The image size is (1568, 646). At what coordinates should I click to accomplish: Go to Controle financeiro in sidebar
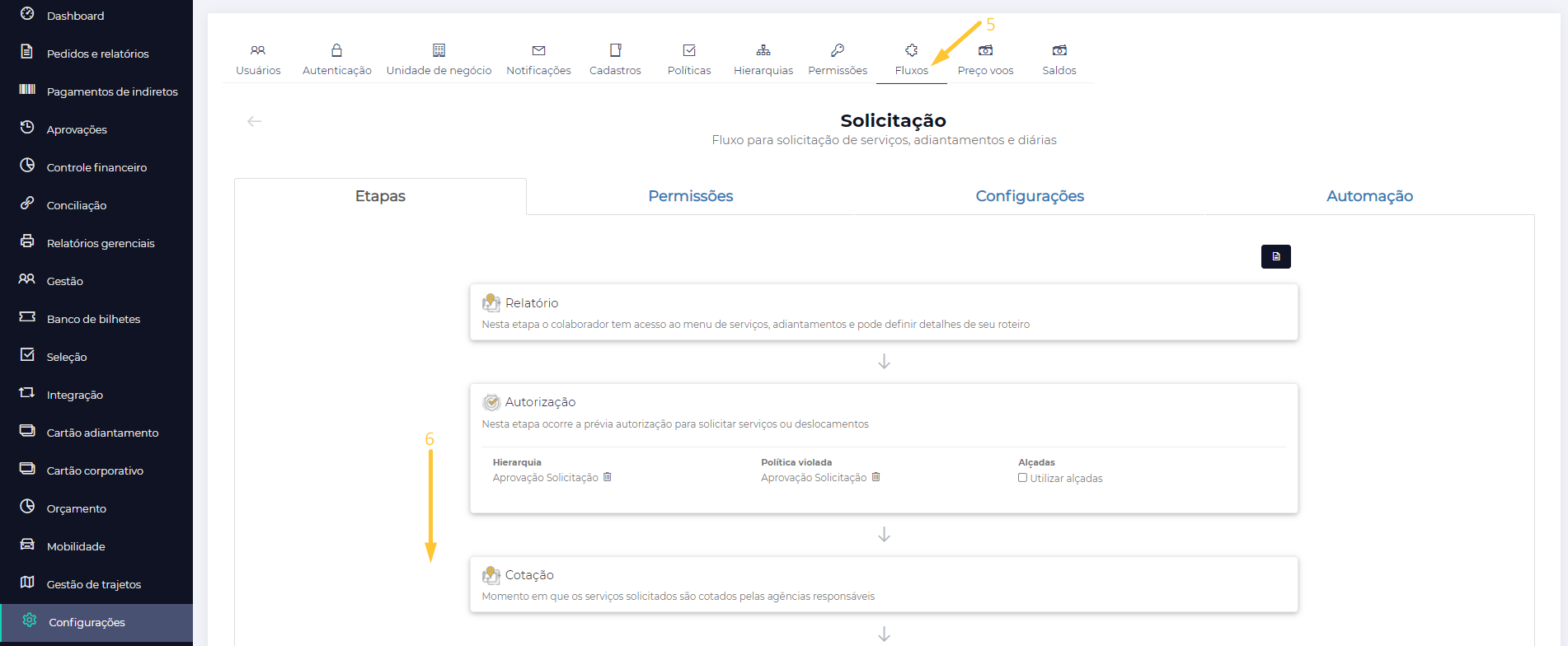point(96,167)
